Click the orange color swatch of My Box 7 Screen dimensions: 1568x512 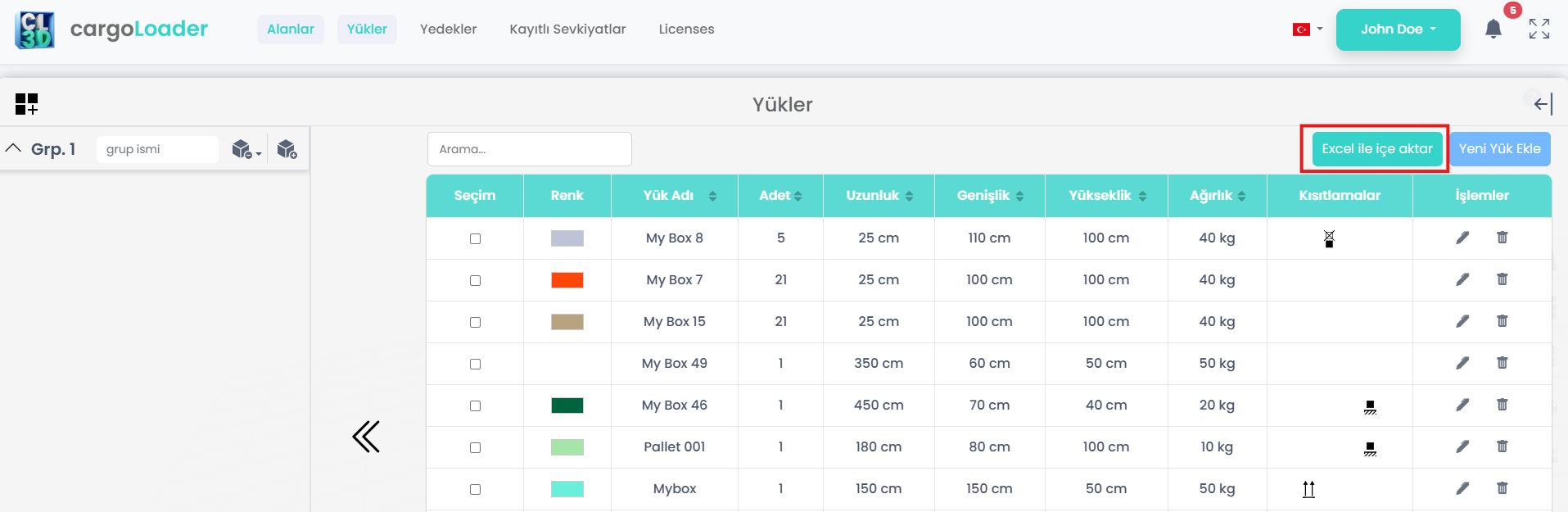[567, 280]
